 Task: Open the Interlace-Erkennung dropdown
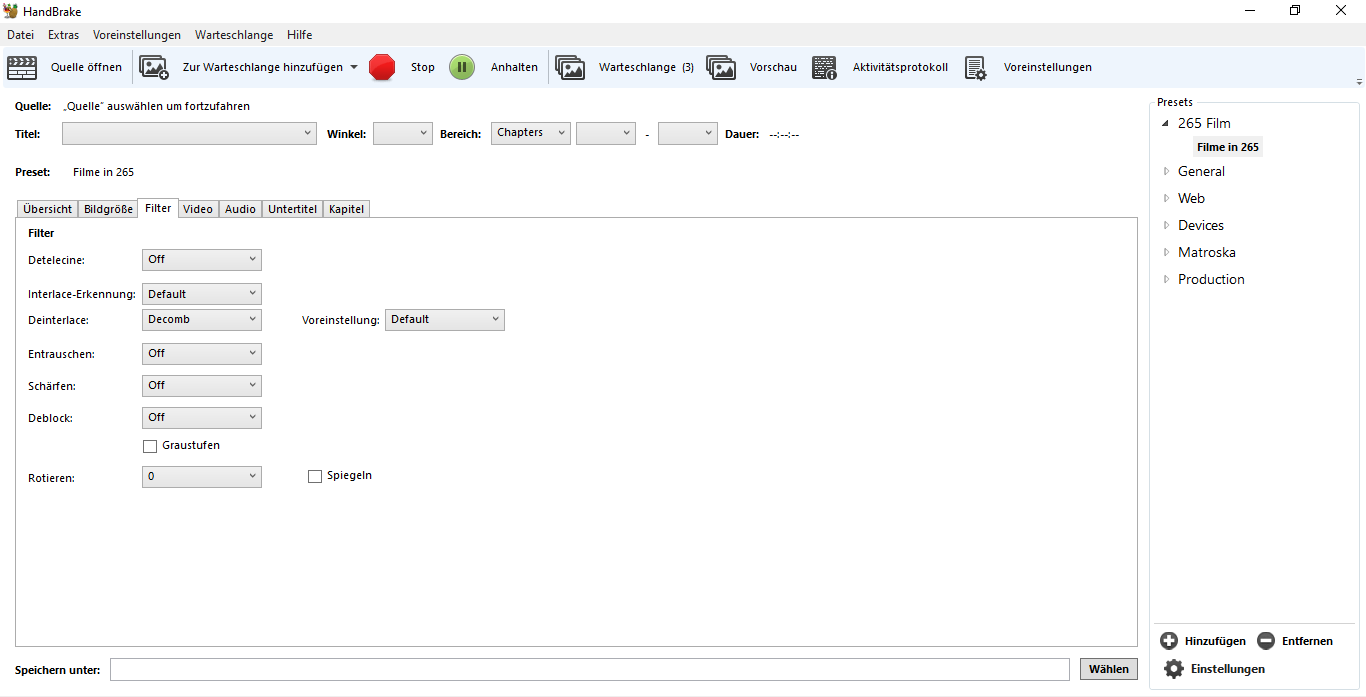click(x=201, y=294)
